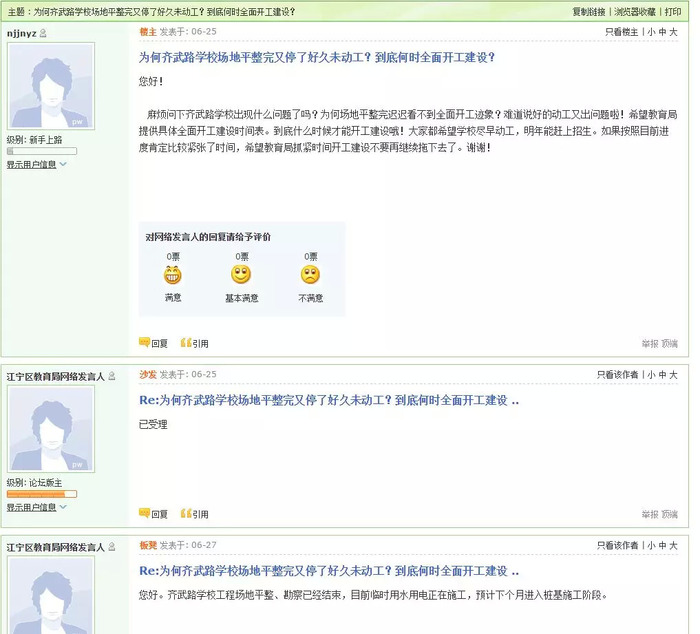Vote with the grinning 满意 smiley face
Image resolution: width=700 pixels, height=634 pixels.
tap(172, 275)
